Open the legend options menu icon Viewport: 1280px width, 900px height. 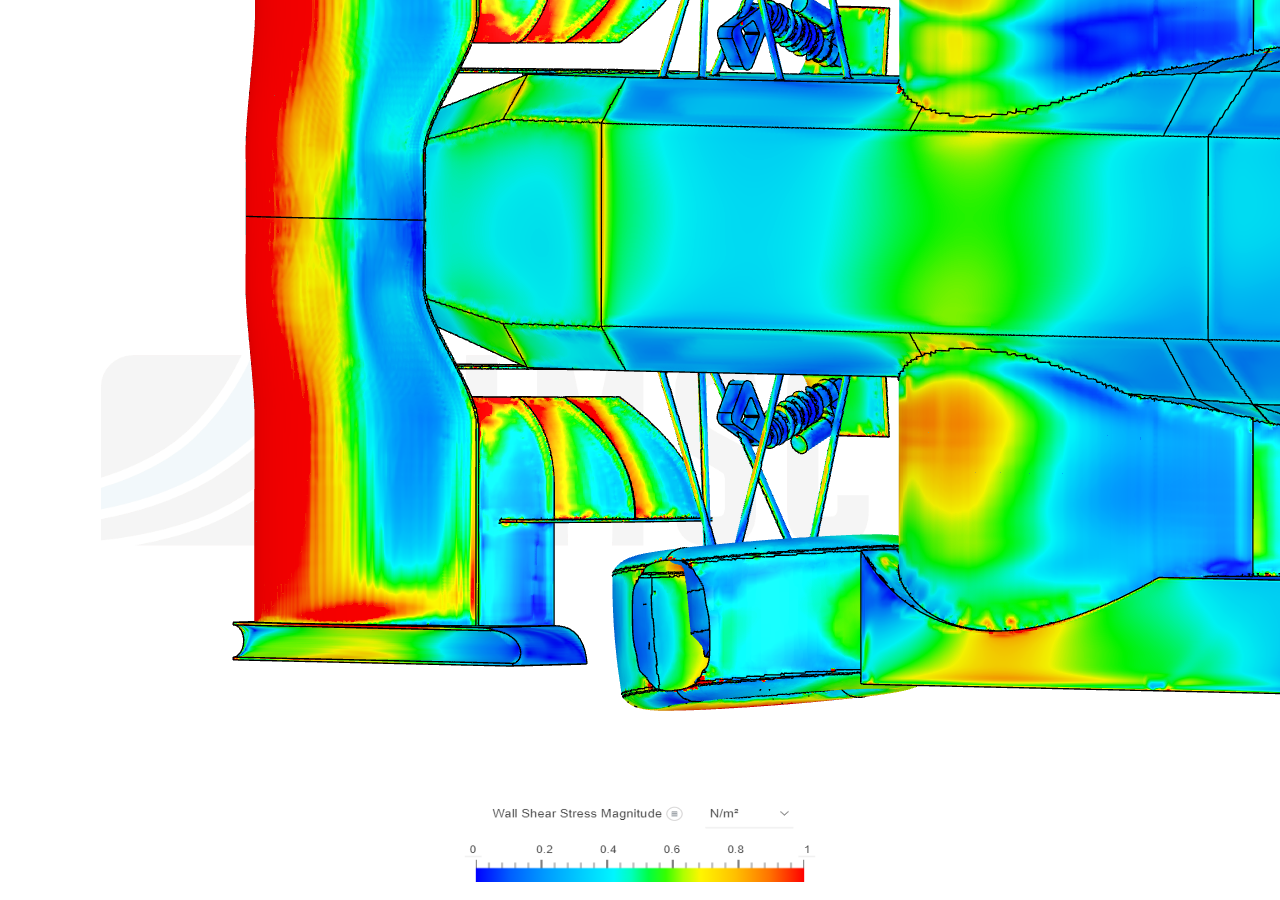[x=675, y=814]
